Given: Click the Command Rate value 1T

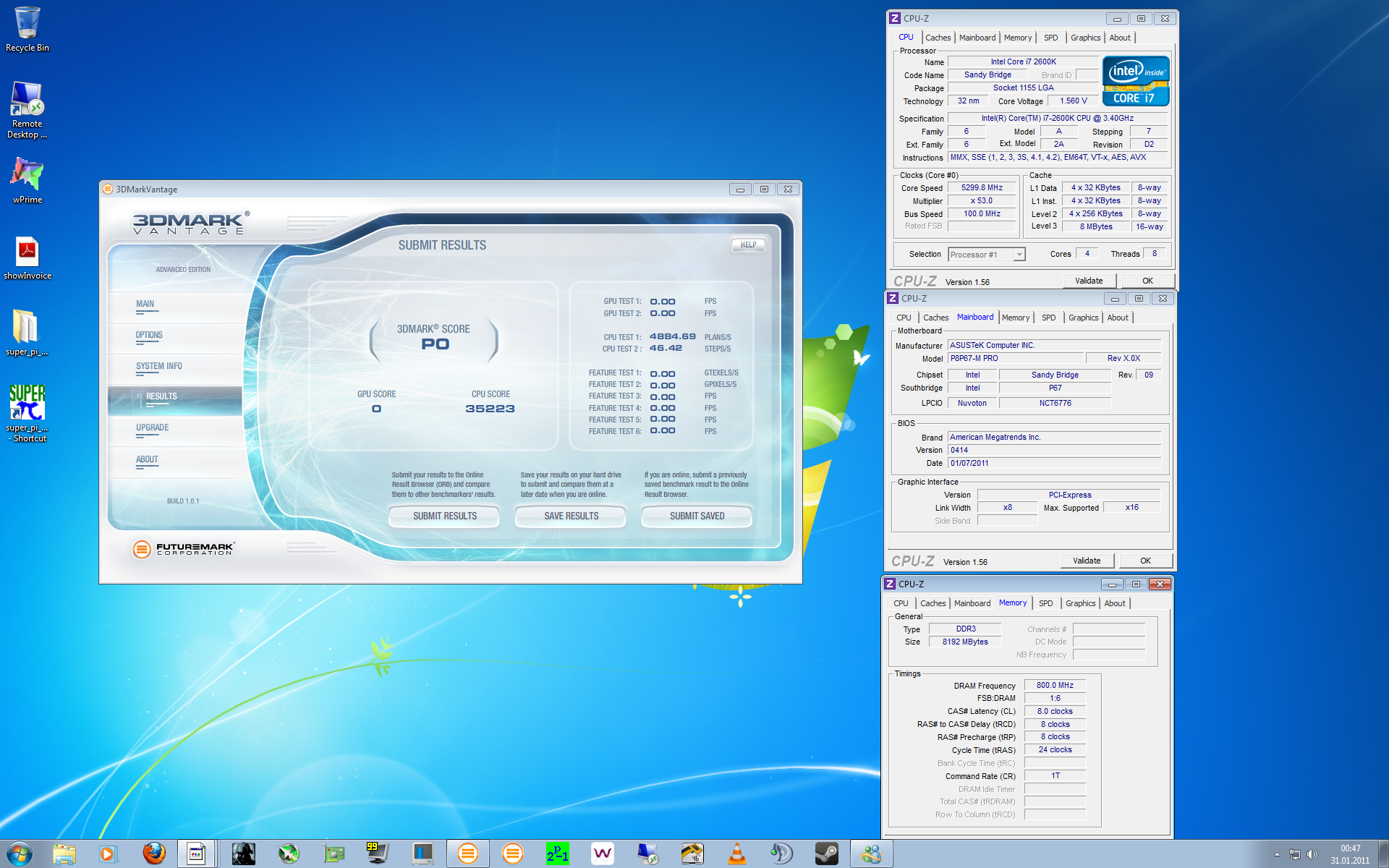Looking at the screenshot, I should coord(1055,776).
